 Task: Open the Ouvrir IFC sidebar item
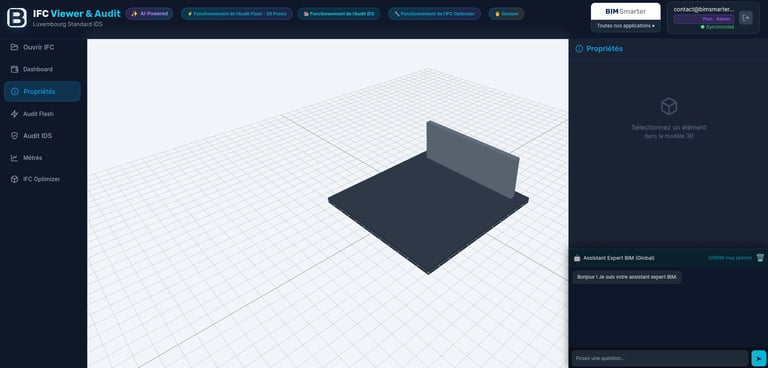[42, 48]
